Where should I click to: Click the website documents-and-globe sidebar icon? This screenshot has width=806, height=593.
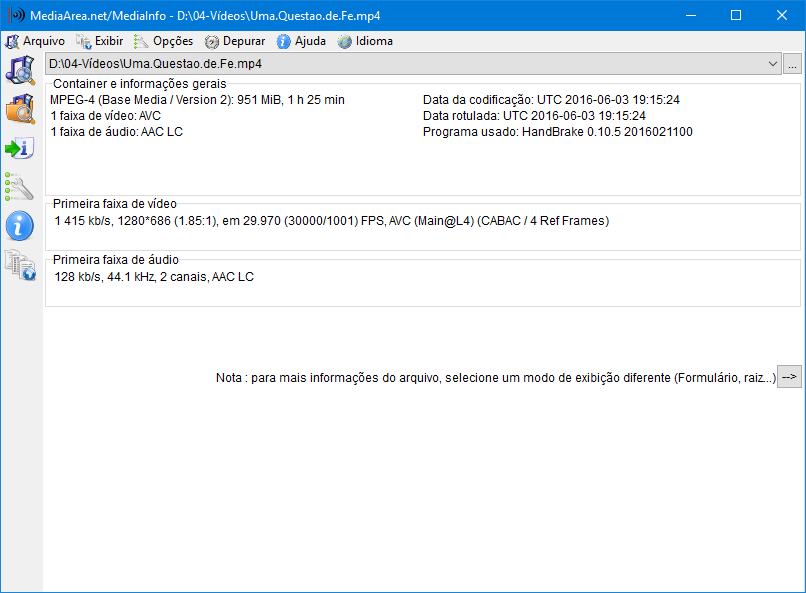[21, 265]
